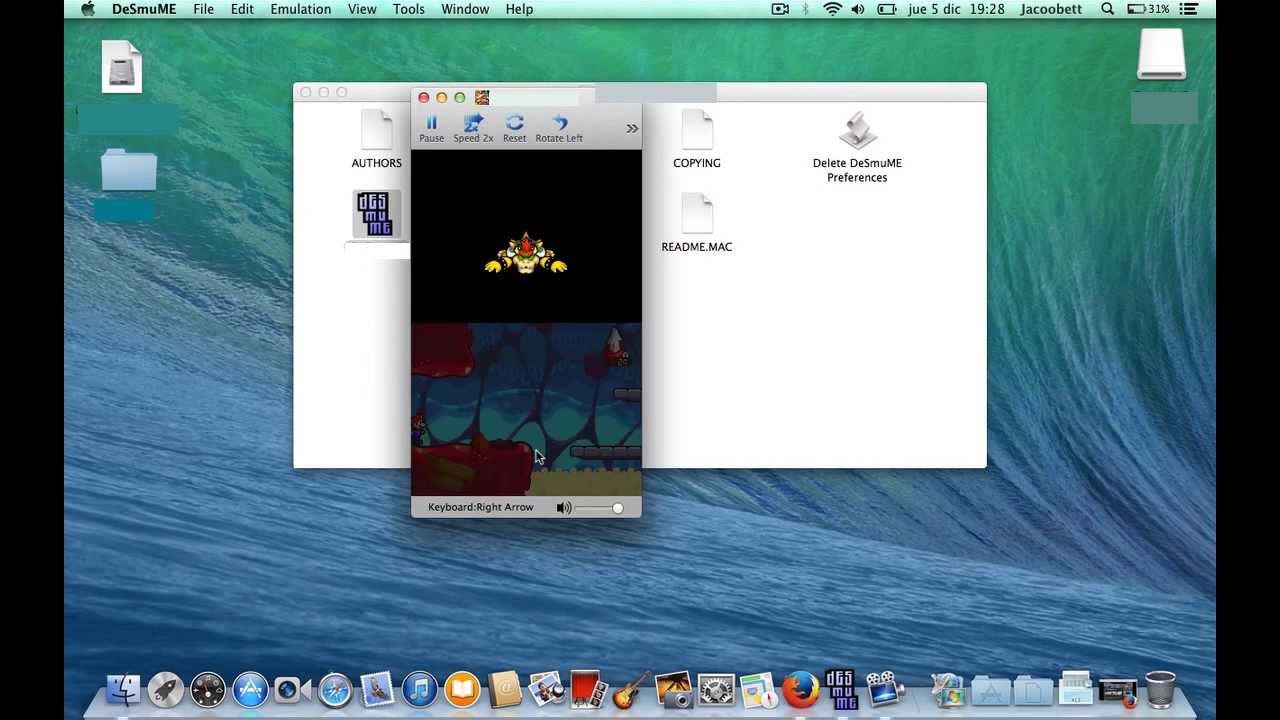
Task: Open System Preferences gear in Dock
Action: point(716,690)
